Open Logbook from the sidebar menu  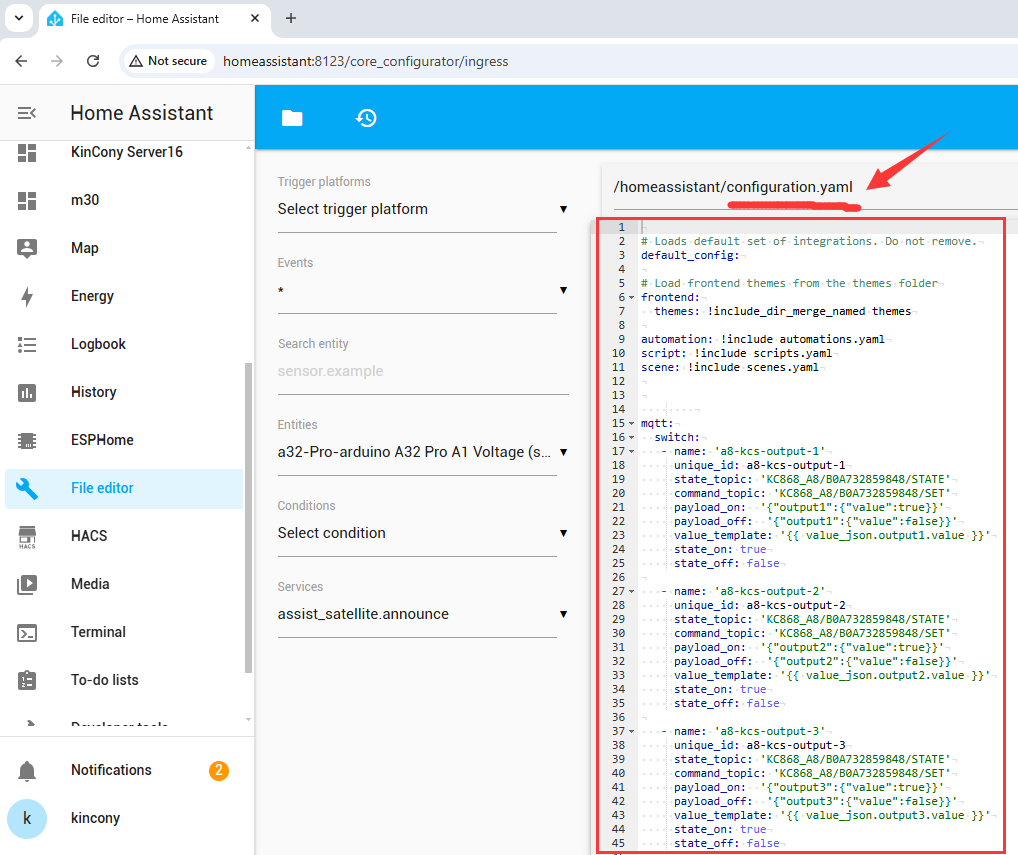pos(98,344)
